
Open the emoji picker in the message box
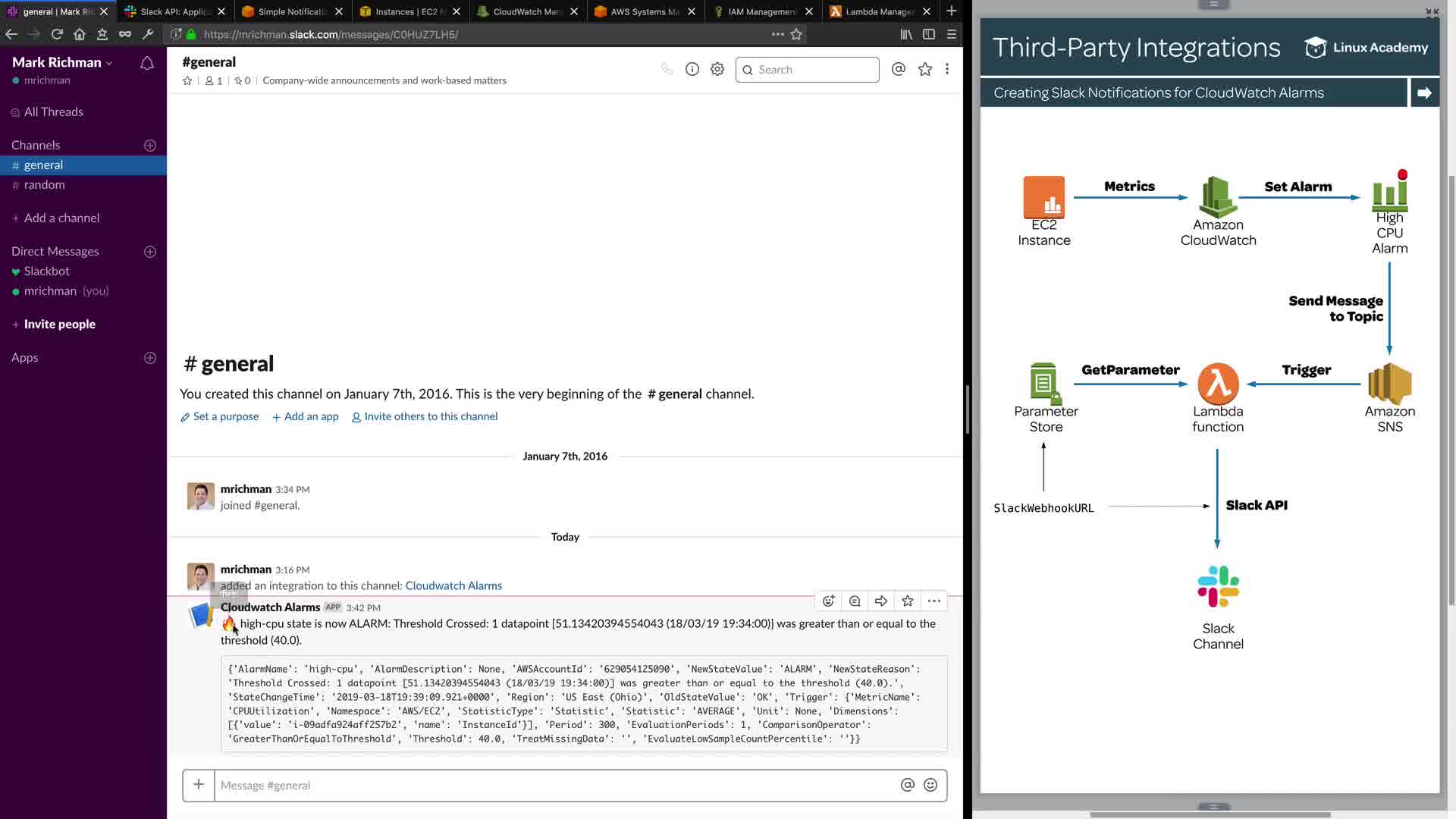930,785
